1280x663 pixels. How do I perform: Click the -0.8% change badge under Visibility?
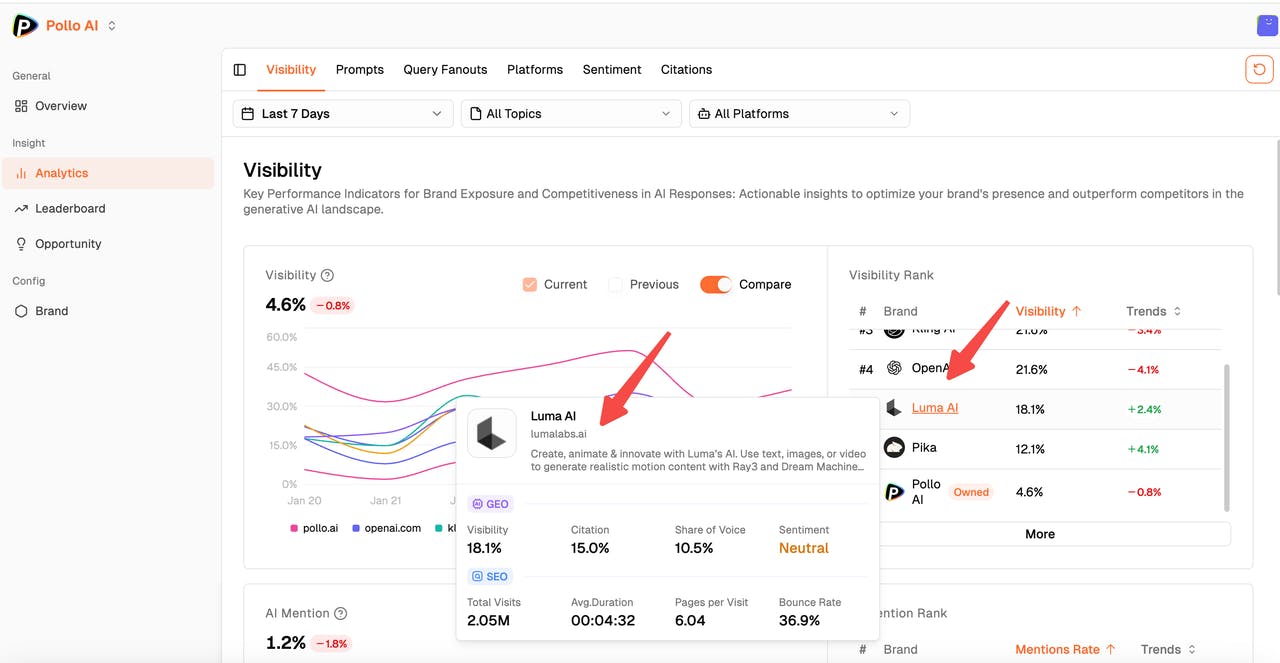[333, 305]
